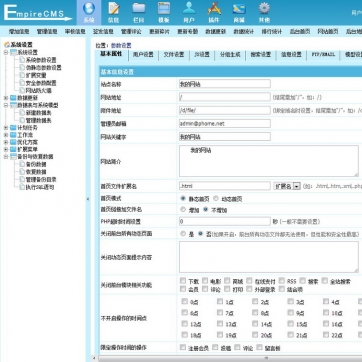Open the 插件 plugin tools icon

pos(214,8)
